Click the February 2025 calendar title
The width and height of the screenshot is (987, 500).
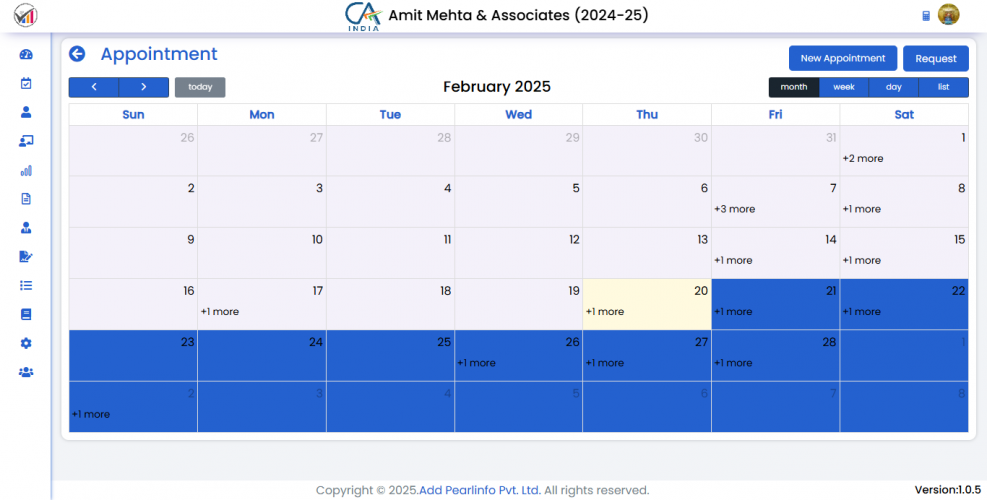[x=497, y=87]
